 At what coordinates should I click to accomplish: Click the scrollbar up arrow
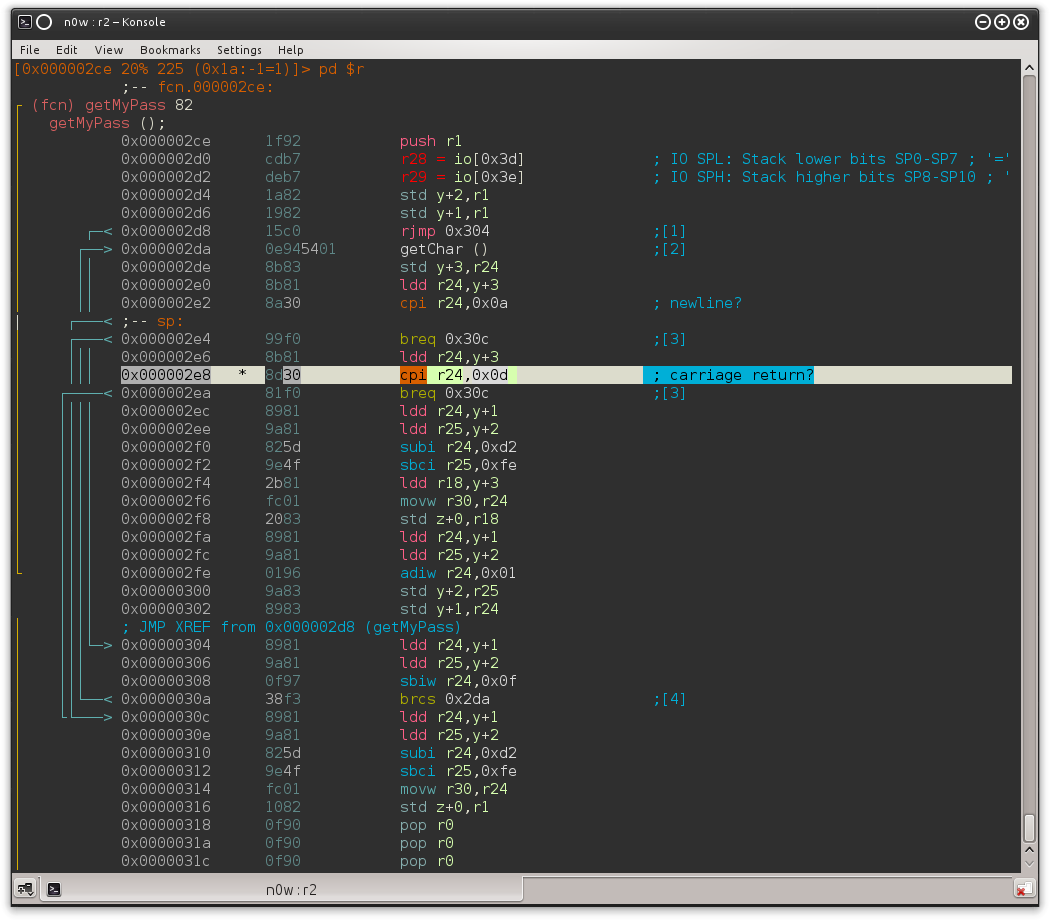[x=1029, y=67]
